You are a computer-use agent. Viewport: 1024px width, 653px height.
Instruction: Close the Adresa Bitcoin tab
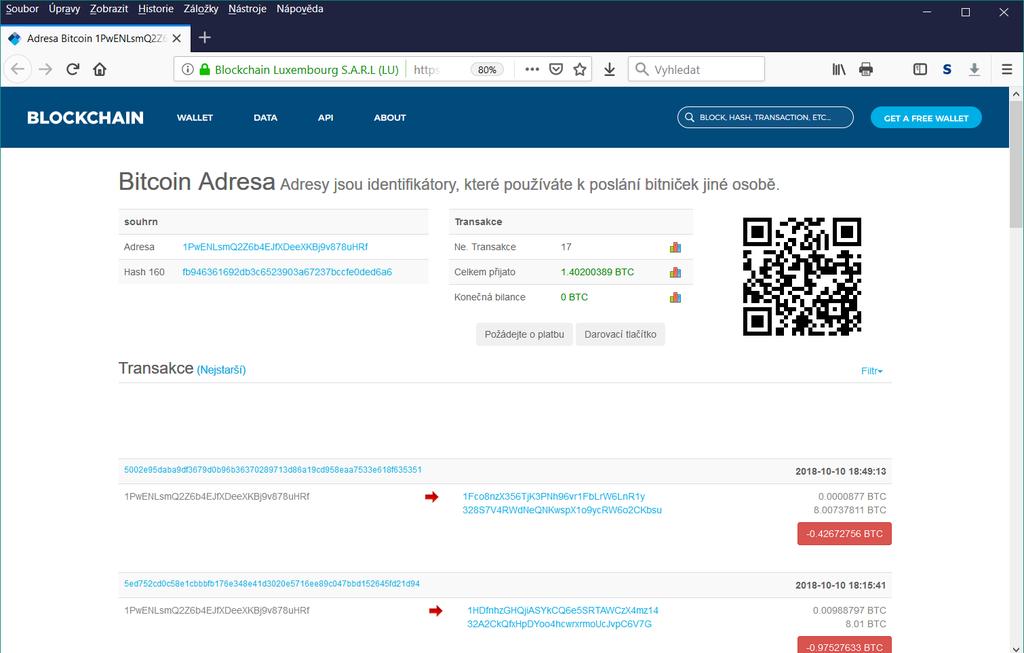[176, 39]
